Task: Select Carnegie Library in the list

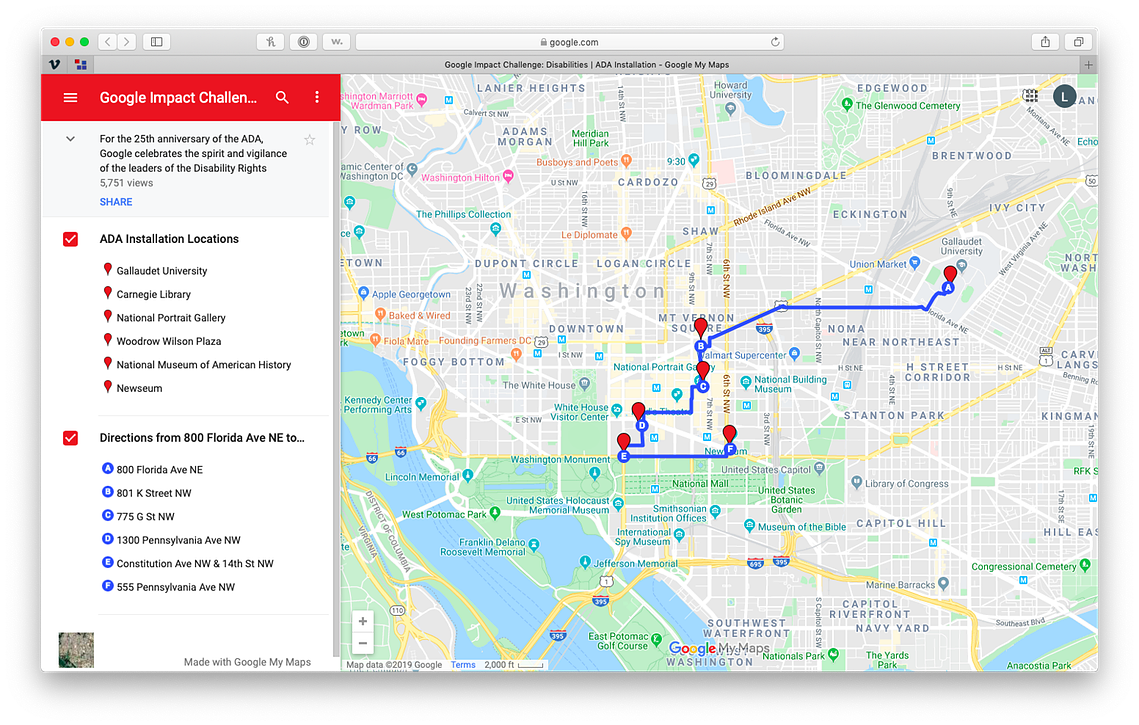Action: pos(153,294)
